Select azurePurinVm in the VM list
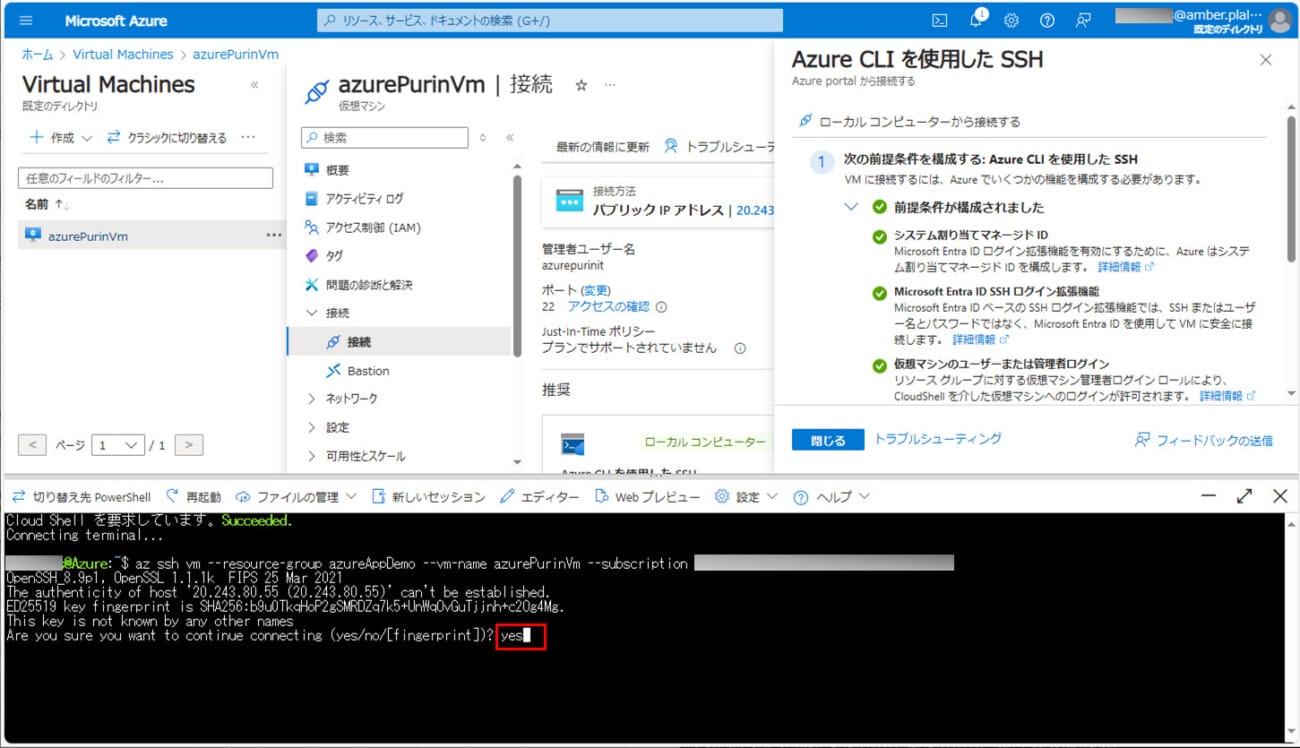Viewport: 1300px width, 748px height. coord(88,236)
